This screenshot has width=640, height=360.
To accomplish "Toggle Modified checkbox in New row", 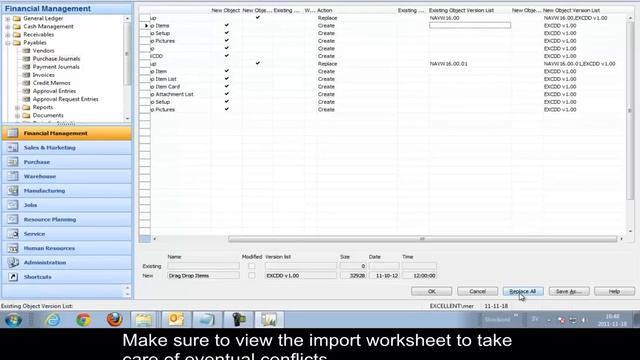I will [x=251, y=276].
